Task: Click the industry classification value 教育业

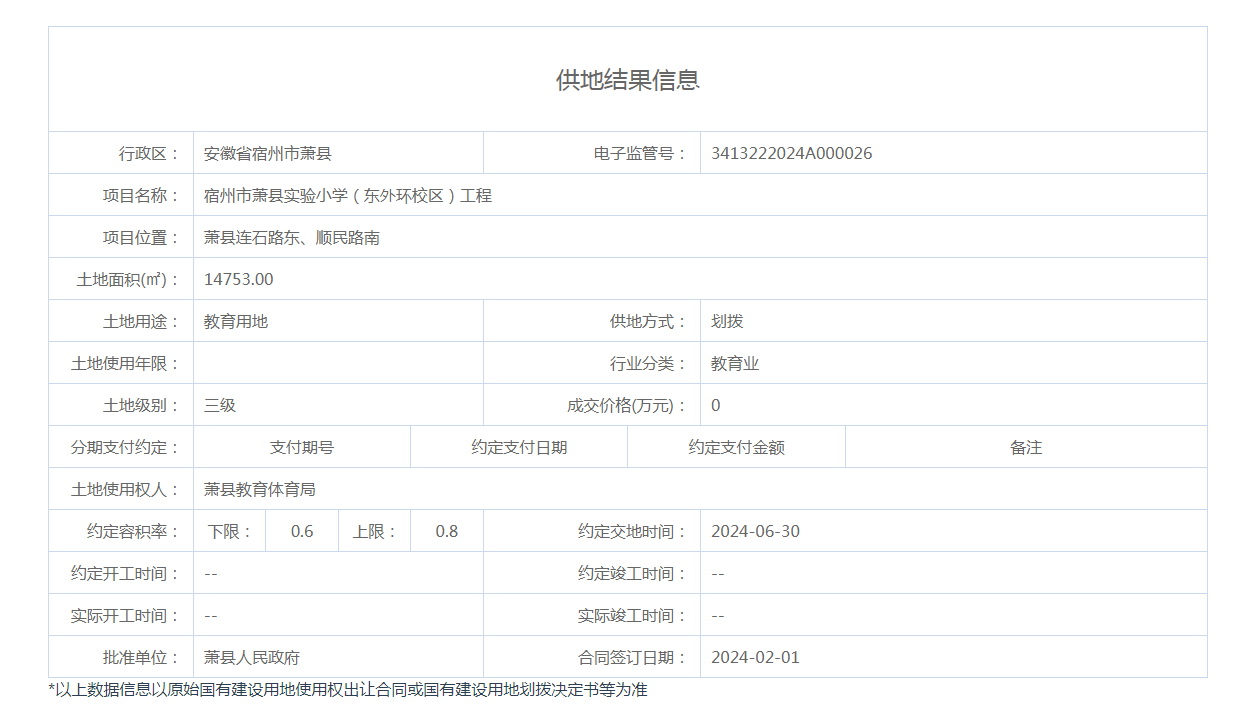Action: pos(735,363)
